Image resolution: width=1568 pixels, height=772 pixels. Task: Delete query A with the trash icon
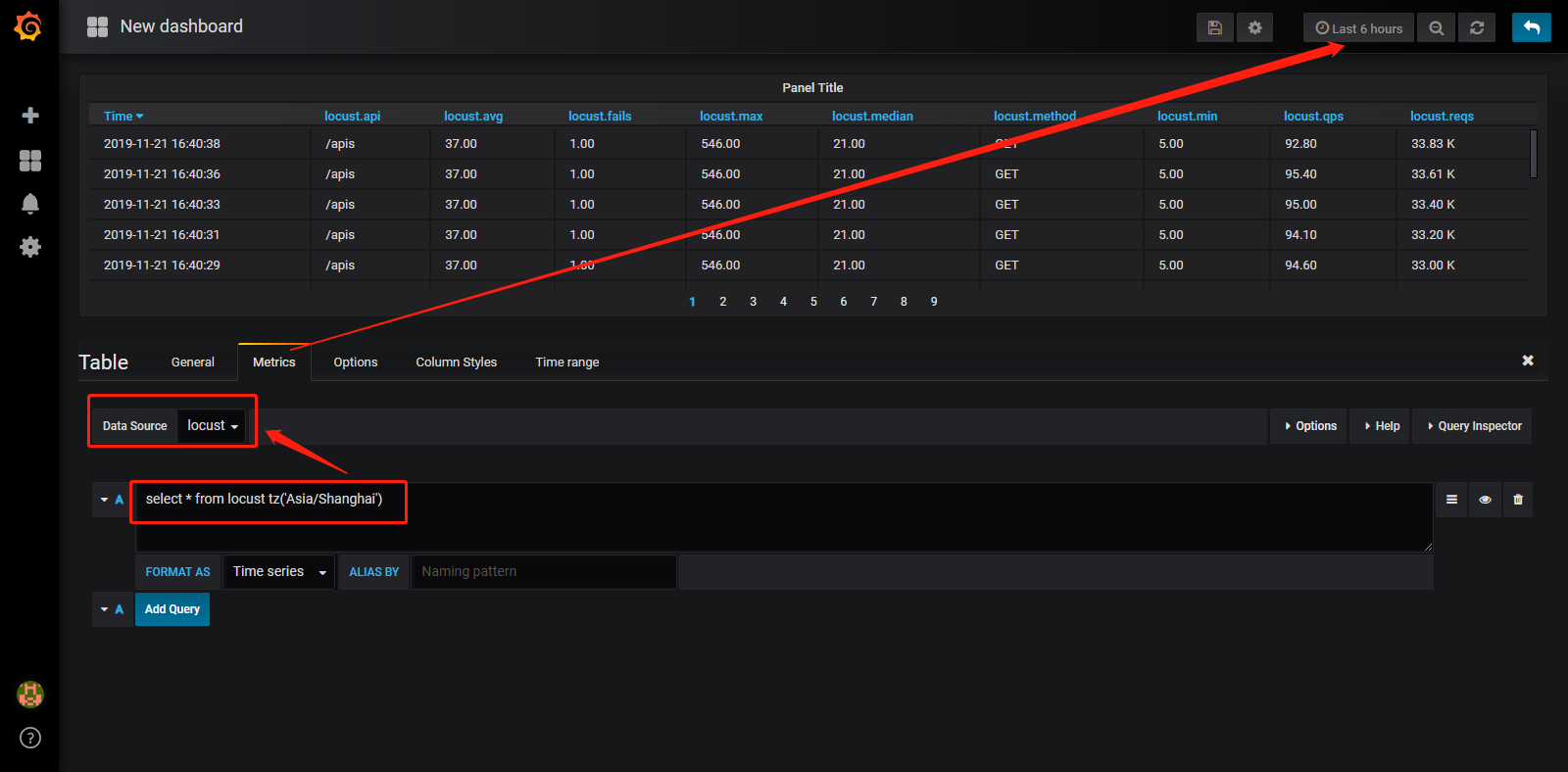pyautogui.click(x=1518, y=500)
